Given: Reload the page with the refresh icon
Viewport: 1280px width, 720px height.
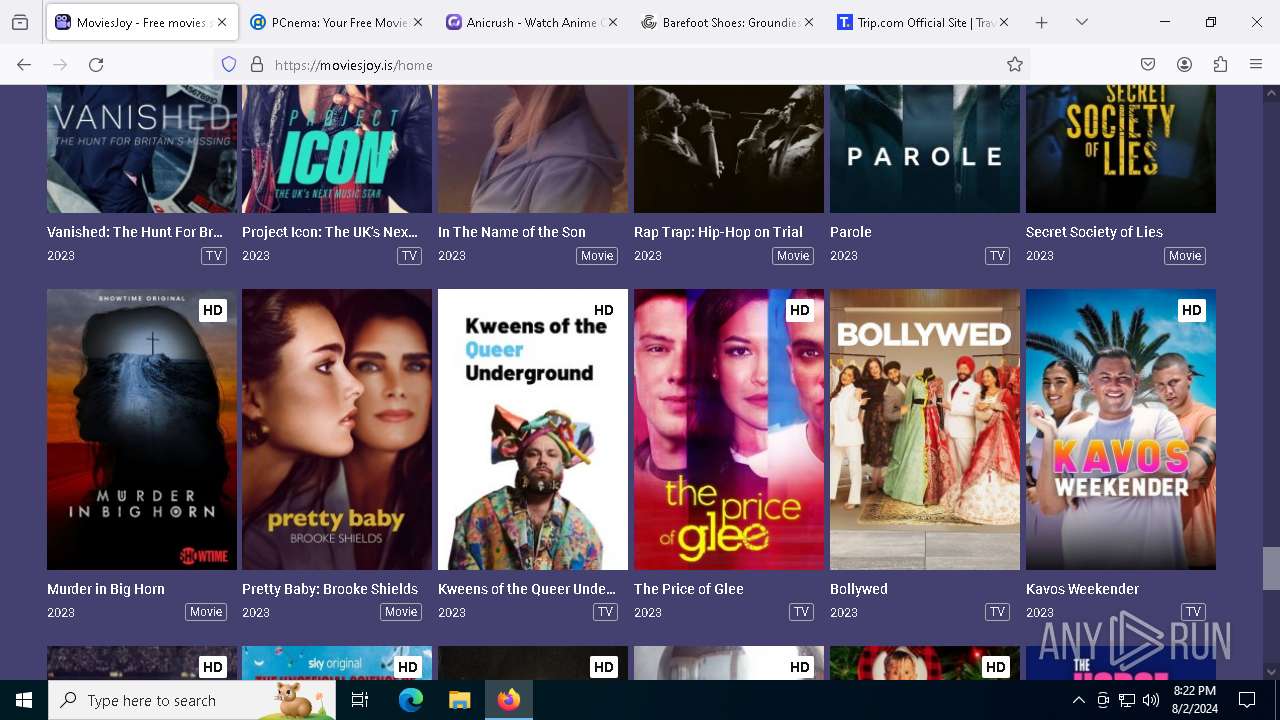Looking at the screenshot, I should pos(96,64).
